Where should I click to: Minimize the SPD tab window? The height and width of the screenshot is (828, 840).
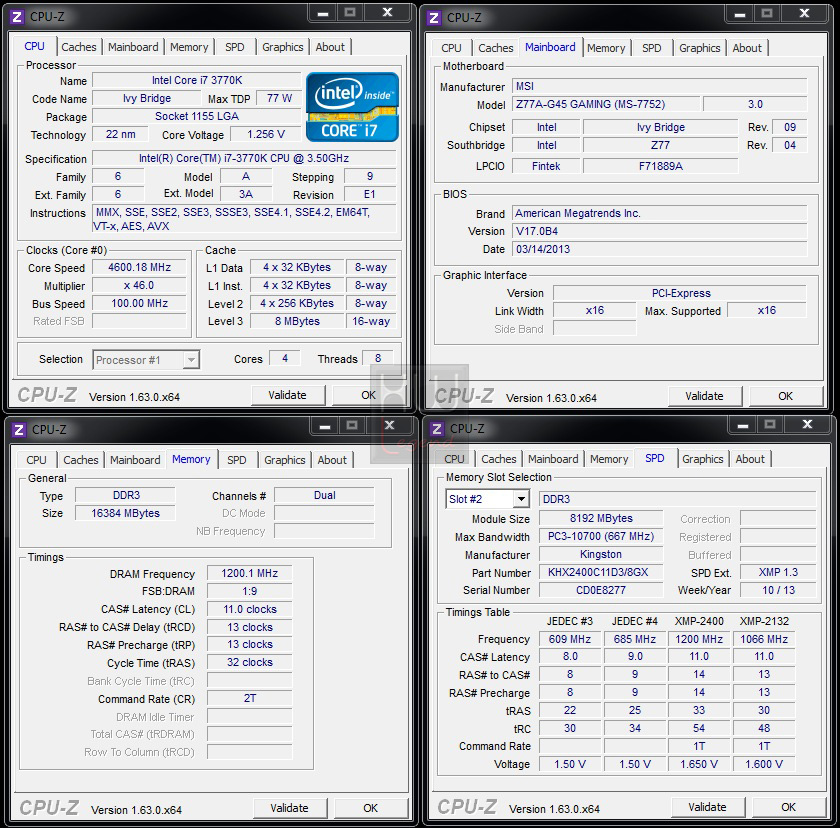tap(743, 426)
